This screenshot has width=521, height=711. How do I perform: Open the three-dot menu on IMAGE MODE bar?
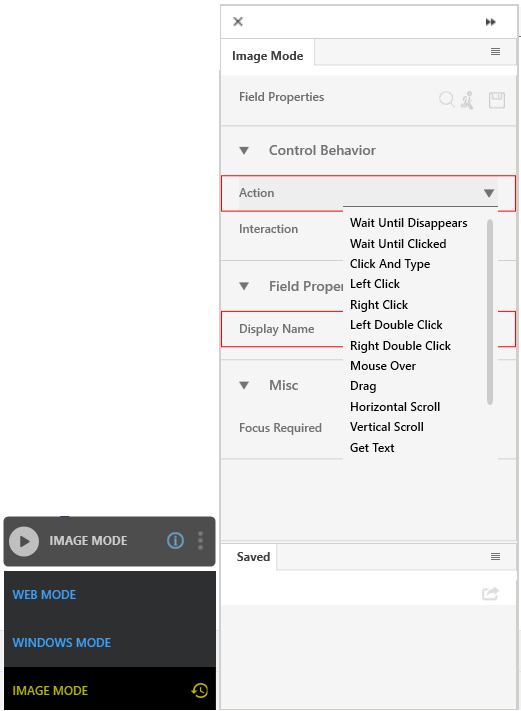(200, 541)
